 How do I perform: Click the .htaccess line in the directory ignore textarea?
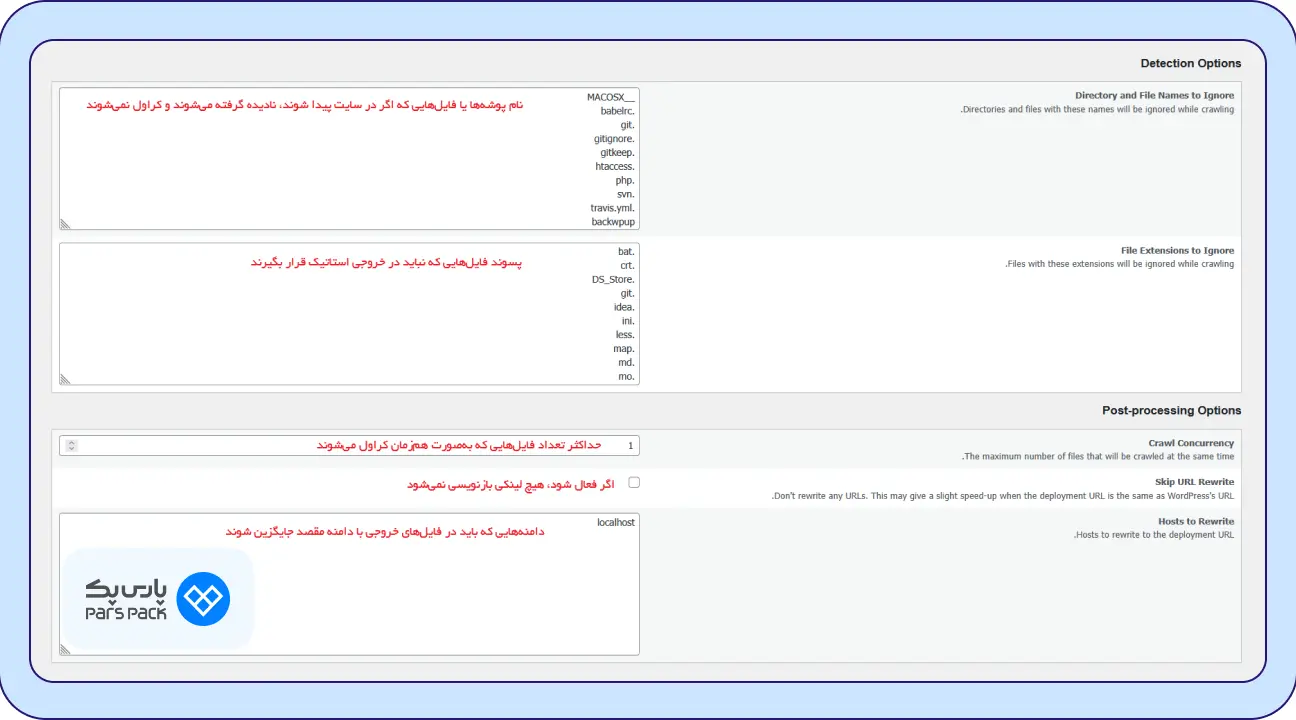613,166
